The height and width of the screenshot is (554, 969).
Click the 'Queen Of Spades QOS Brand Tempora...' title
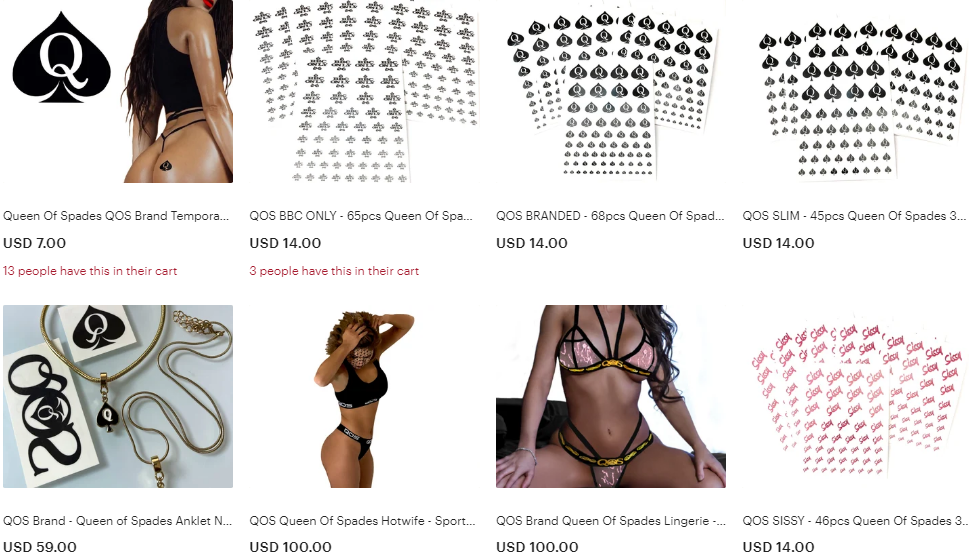(x=116, y=216)
